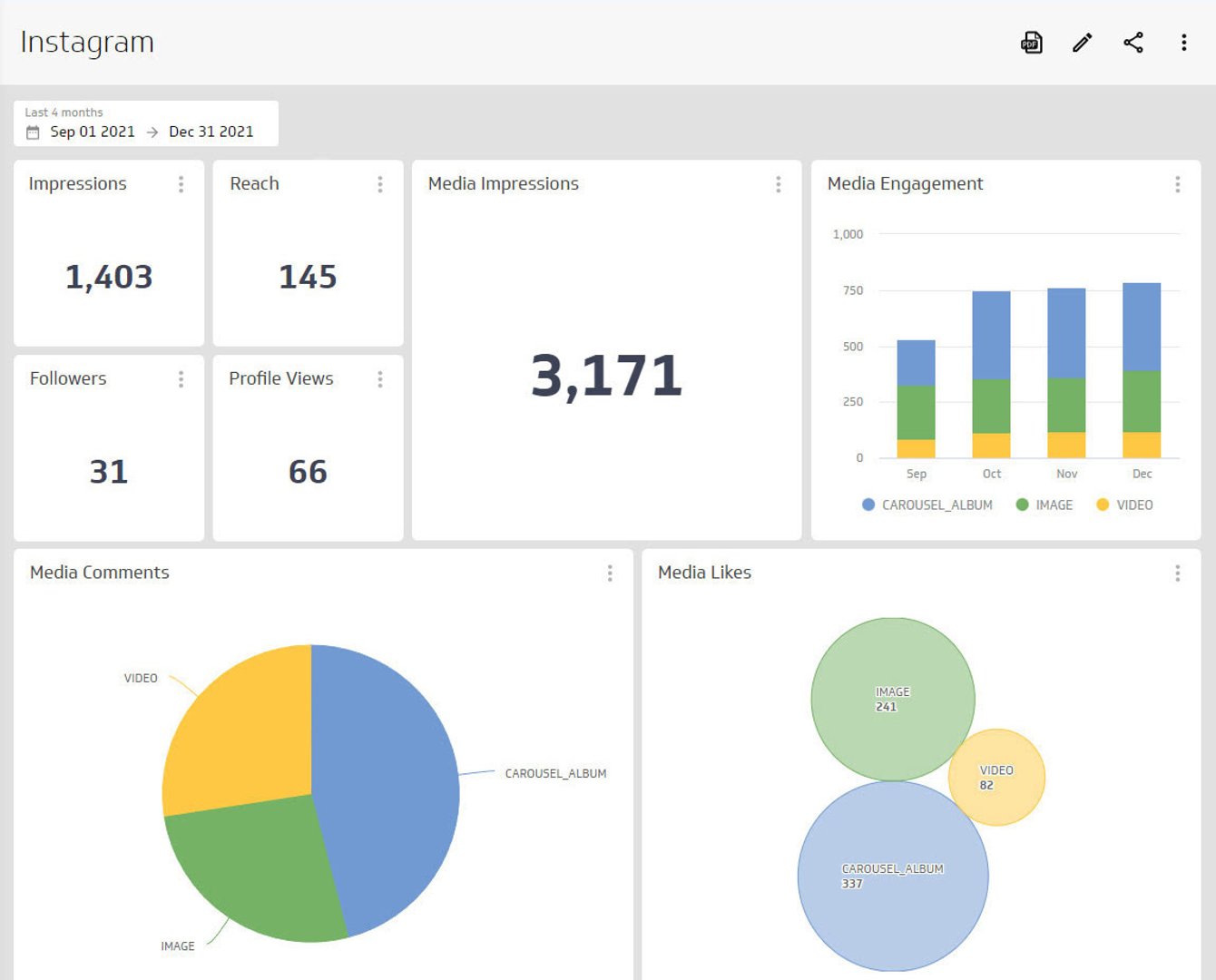Click the Profile Views value 66
Screen dimensions: 1216x980
308,472
